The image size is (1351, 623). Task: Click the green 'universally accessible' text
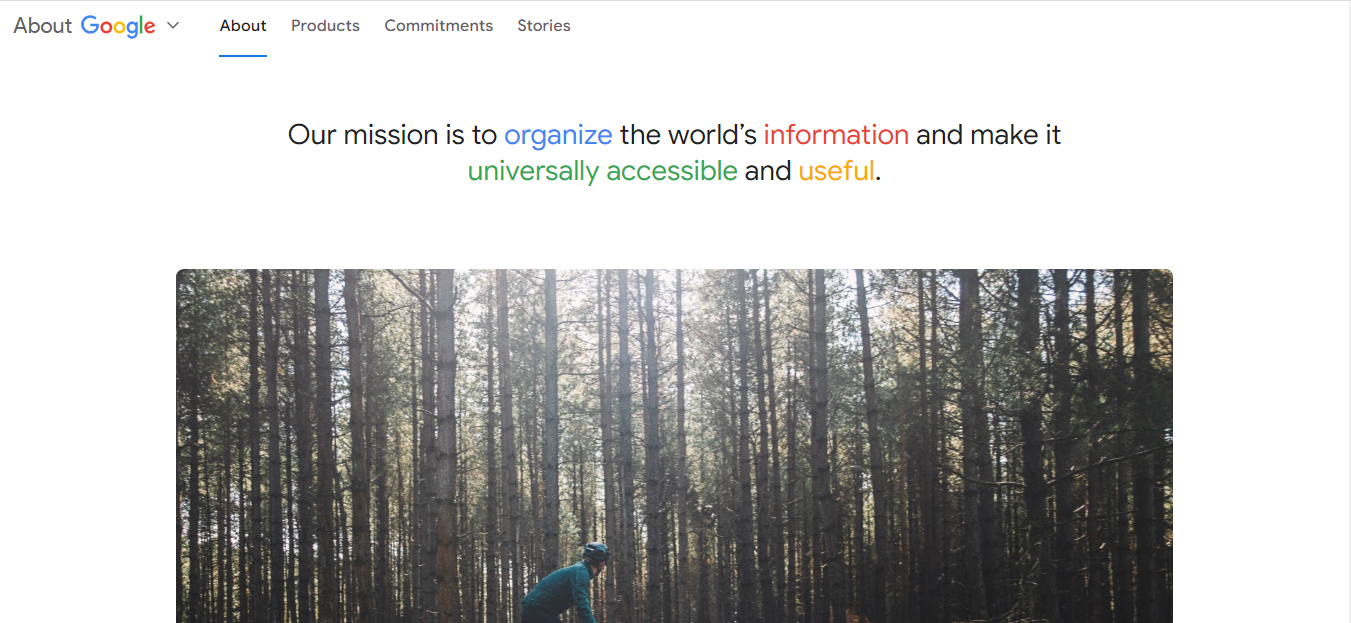click(x=602, y=171)
